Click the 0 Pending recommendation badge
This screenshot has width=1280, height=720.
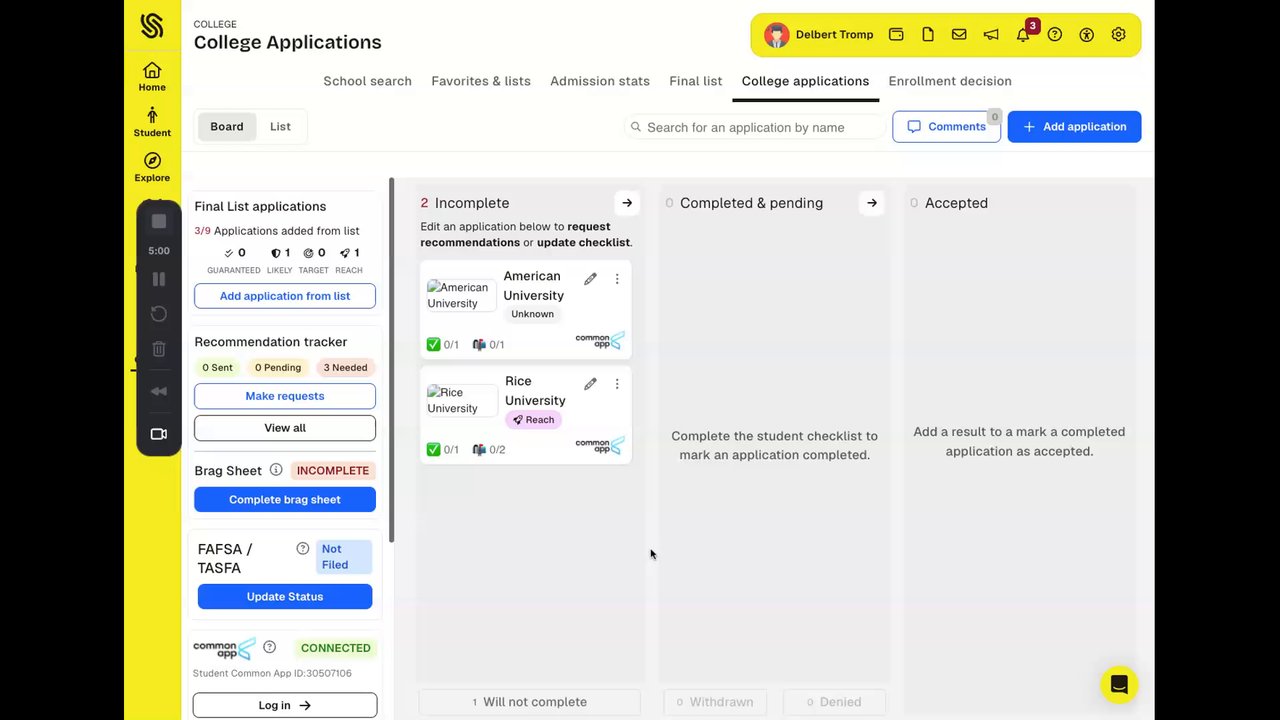[278, 368]
